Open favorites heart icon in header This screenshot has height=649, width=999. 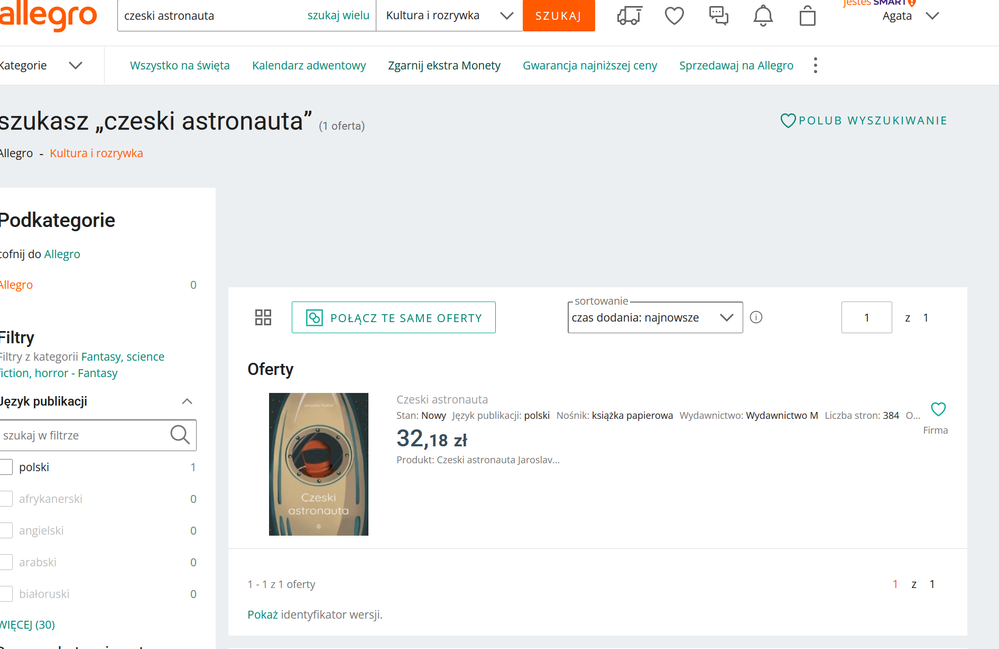674,15
